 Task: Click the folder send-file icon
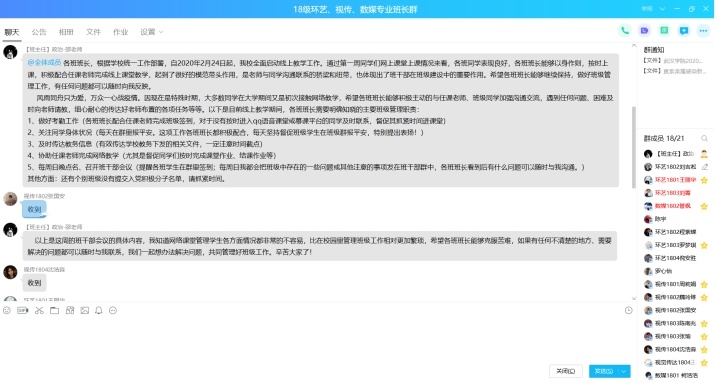pos(54,311)
